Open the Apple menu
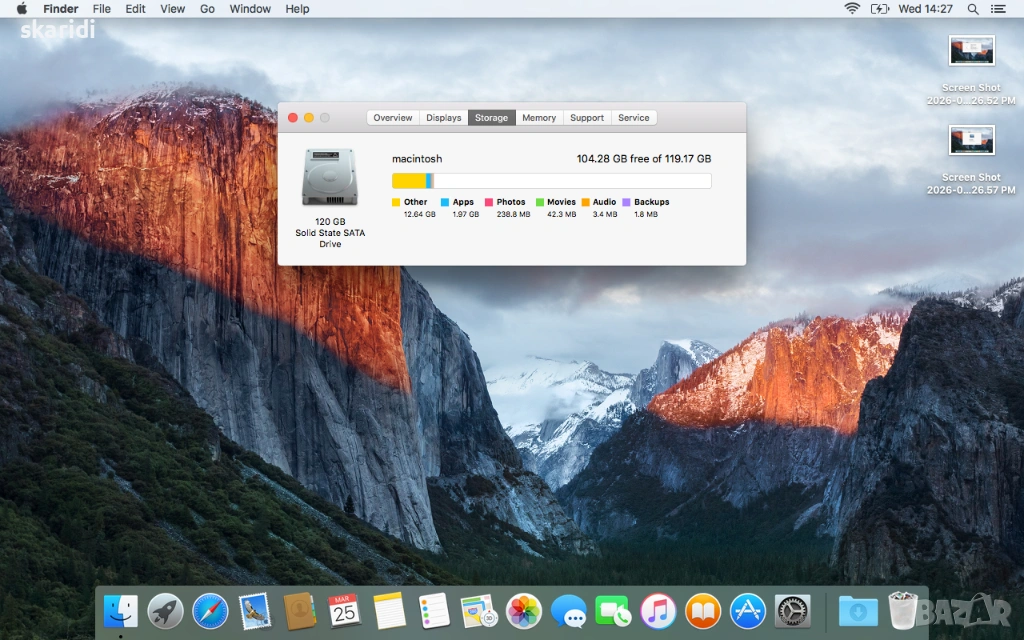 (x=21, y=9)
